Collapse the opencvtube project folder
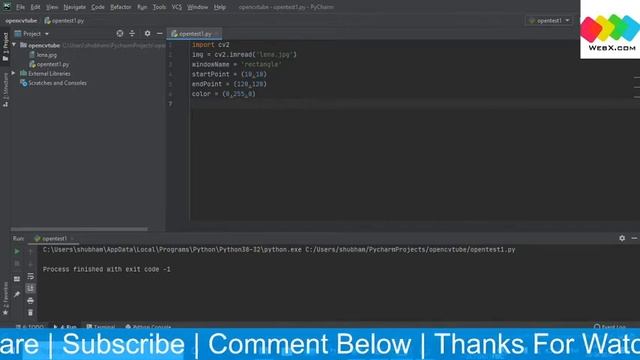 [15, 45]
